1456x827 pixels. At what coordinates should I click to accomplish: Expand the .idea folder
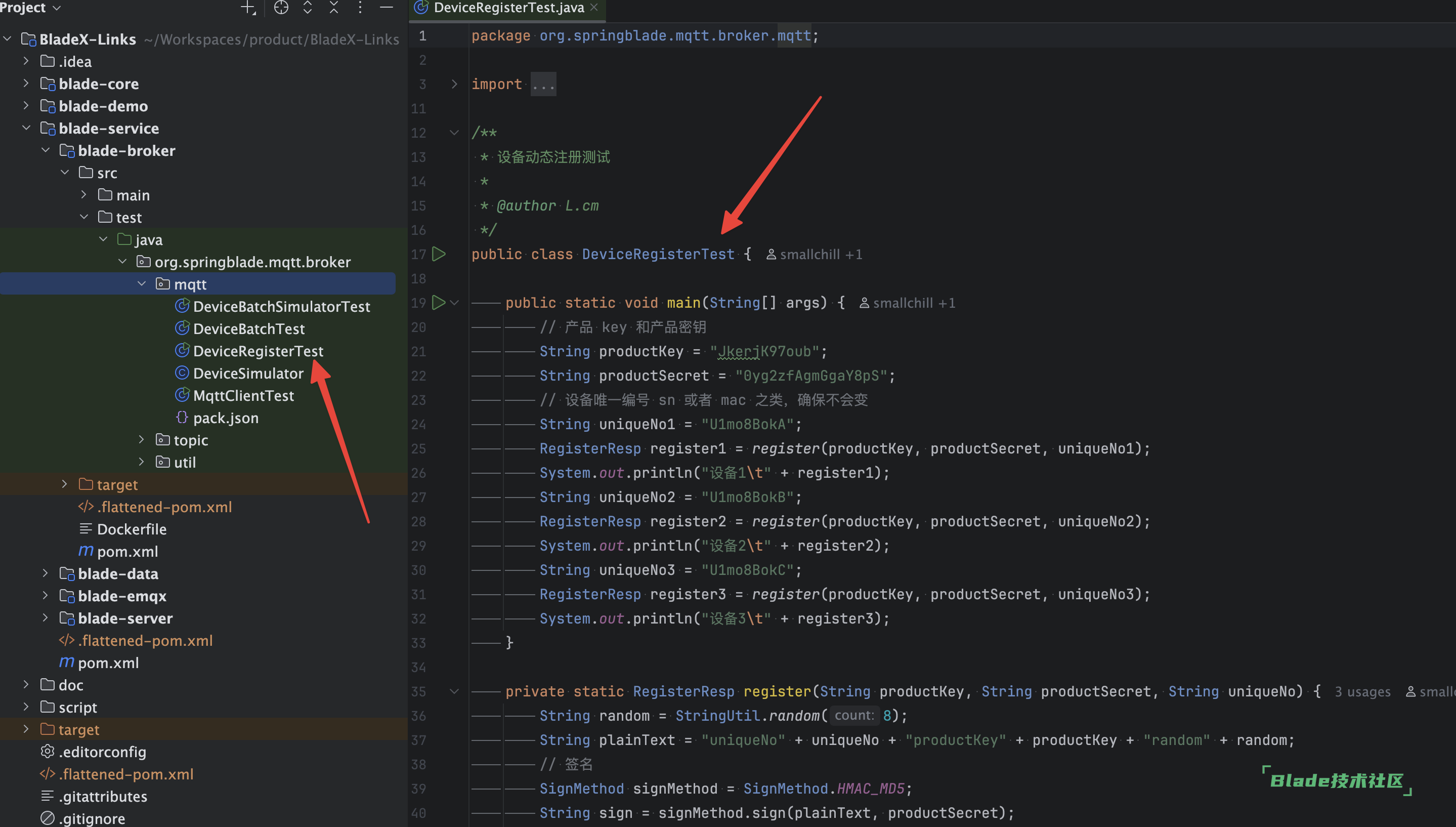coord(26,61)
